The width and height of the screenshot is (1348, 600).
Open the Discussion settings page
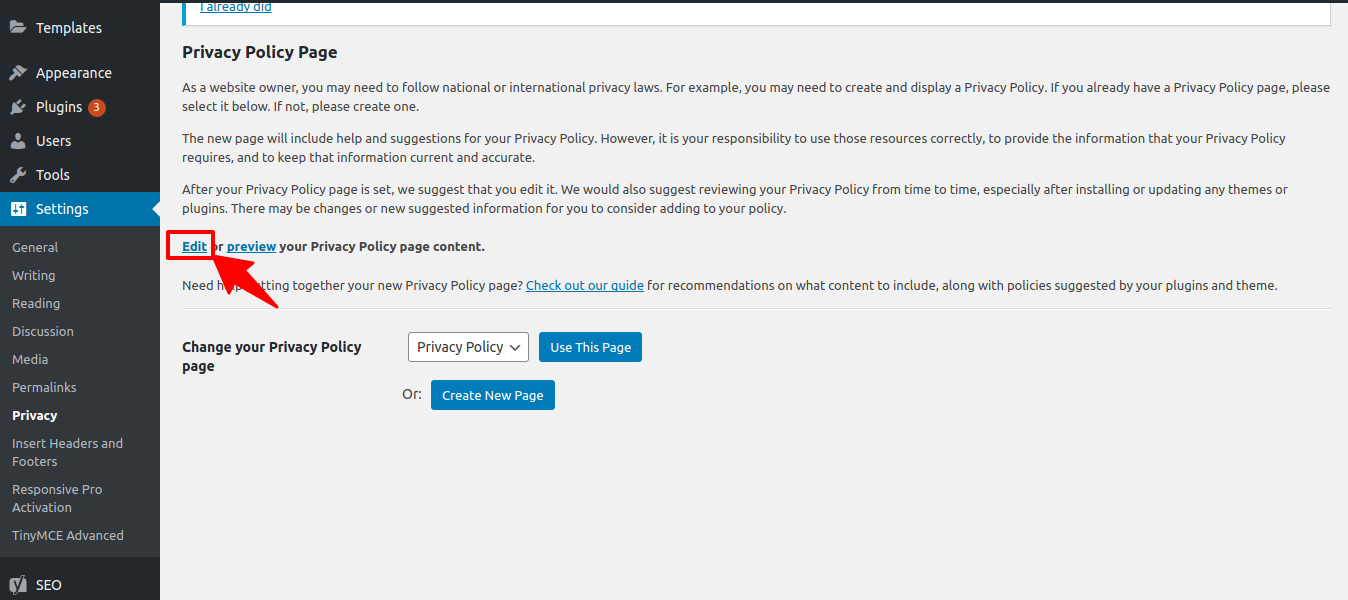(42, 331)
